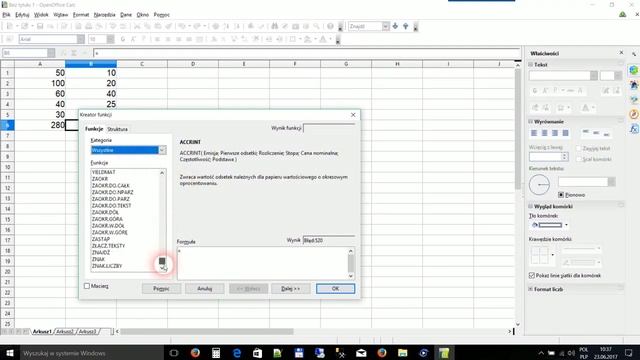640x360 pixels.
Task: Open the Arial font name dropdown arrow
Action: (x=81, y=39)
